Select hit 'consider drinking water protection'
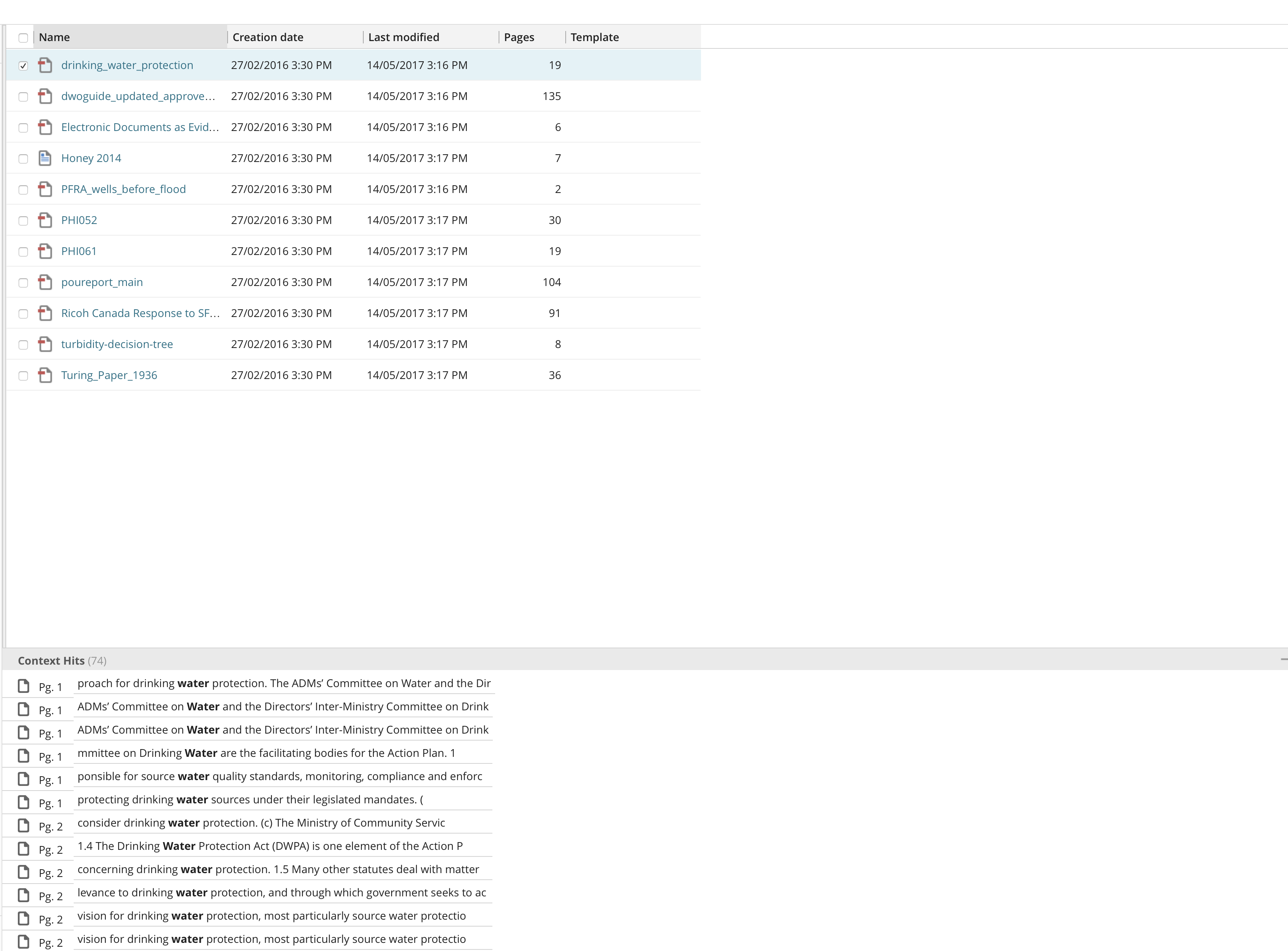The image size is (1288, 951). click(x=261, y=823)
